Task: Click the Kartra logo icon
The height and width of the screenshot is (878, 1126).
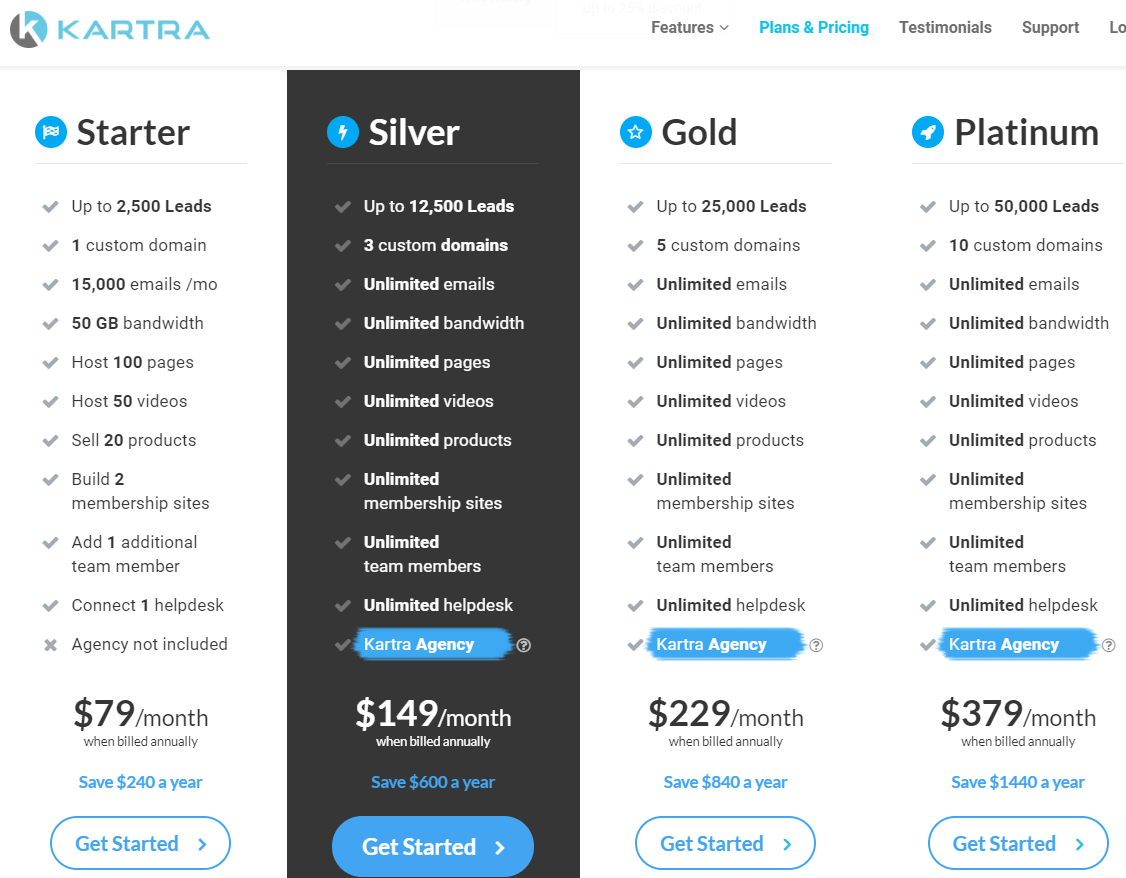Action: [29, 28]
